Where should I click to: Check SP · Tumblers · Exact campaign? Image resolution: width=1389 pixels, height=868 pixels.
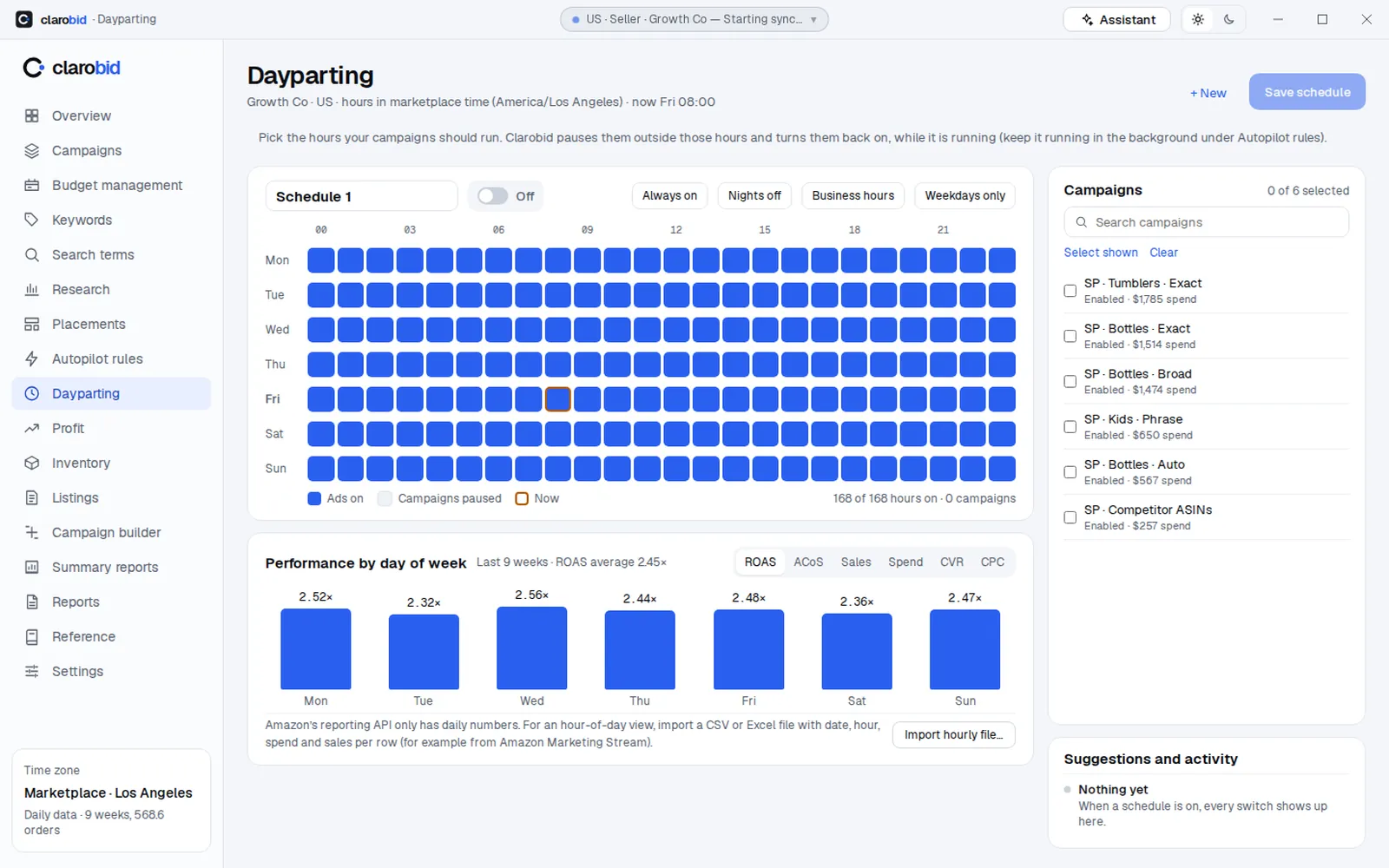coord(1070,291)
